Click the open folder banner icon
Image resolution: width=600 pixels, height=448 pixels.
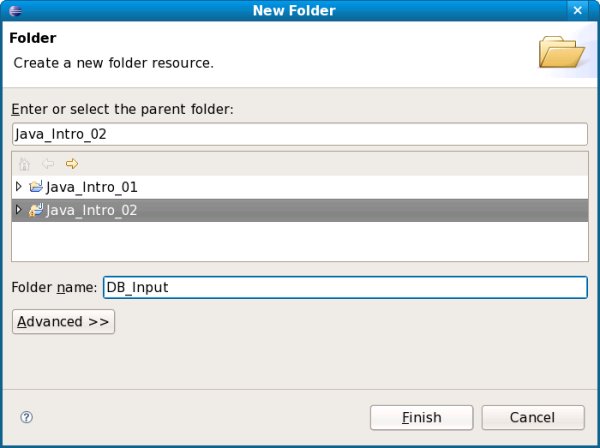pyautogui.click(x=560, y=50)
